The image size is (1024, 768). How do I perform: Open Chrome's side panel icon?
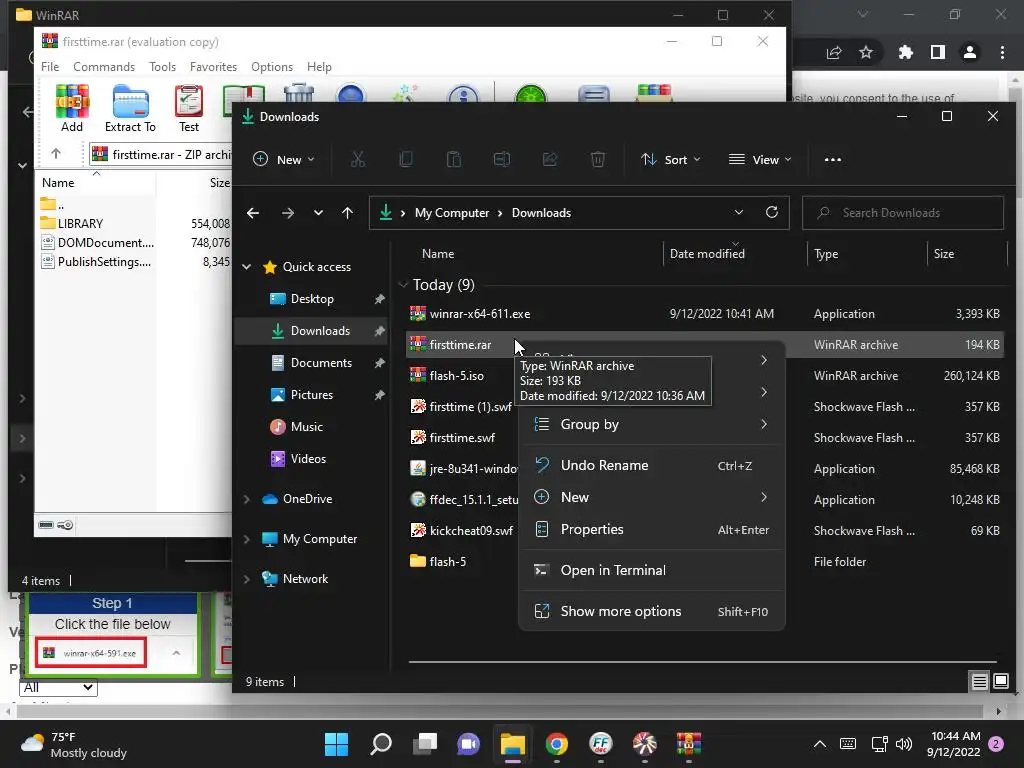point(938,52)
